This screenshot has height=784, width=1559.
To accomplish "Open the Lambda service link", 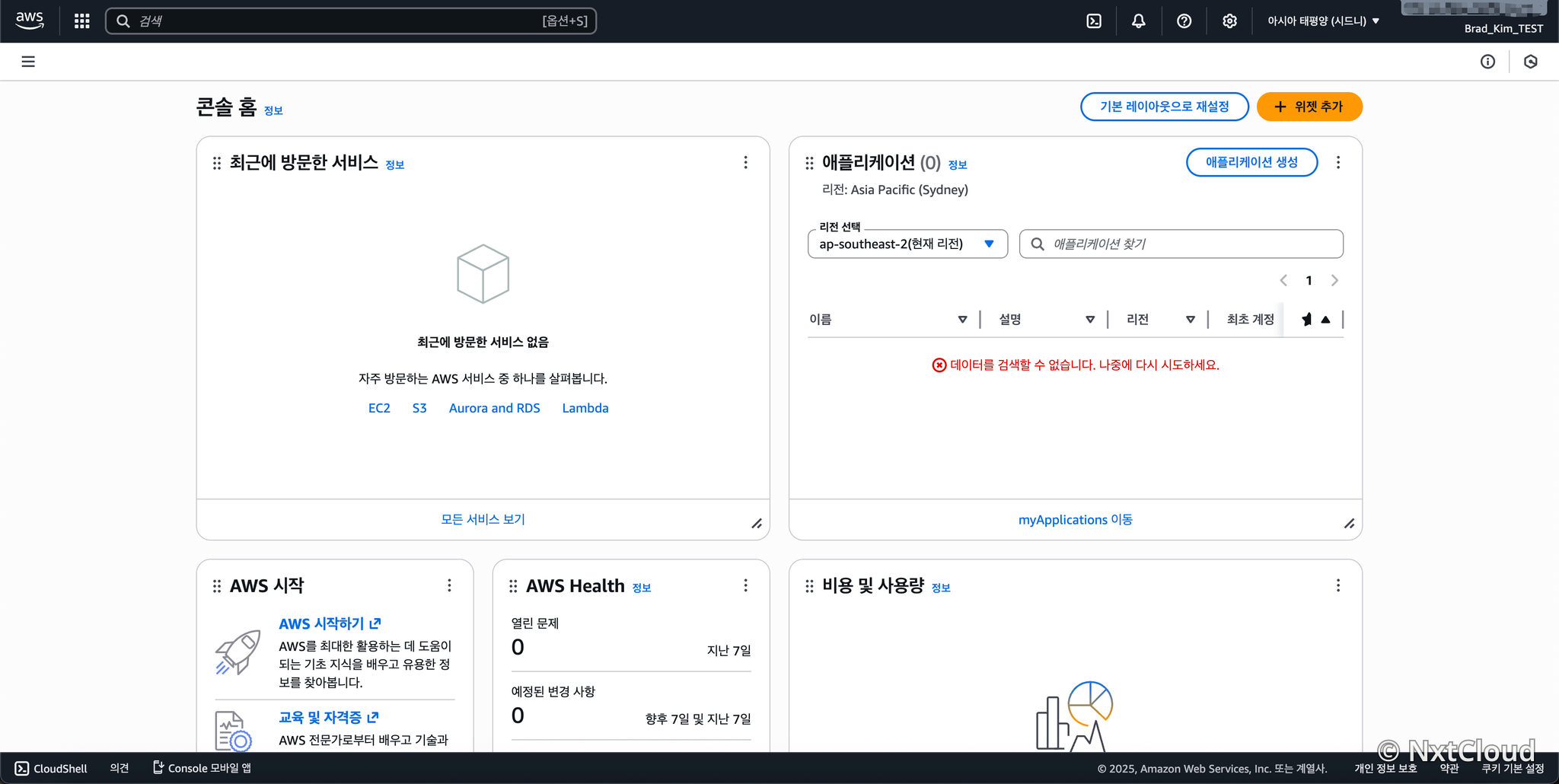I will point(585,409).
